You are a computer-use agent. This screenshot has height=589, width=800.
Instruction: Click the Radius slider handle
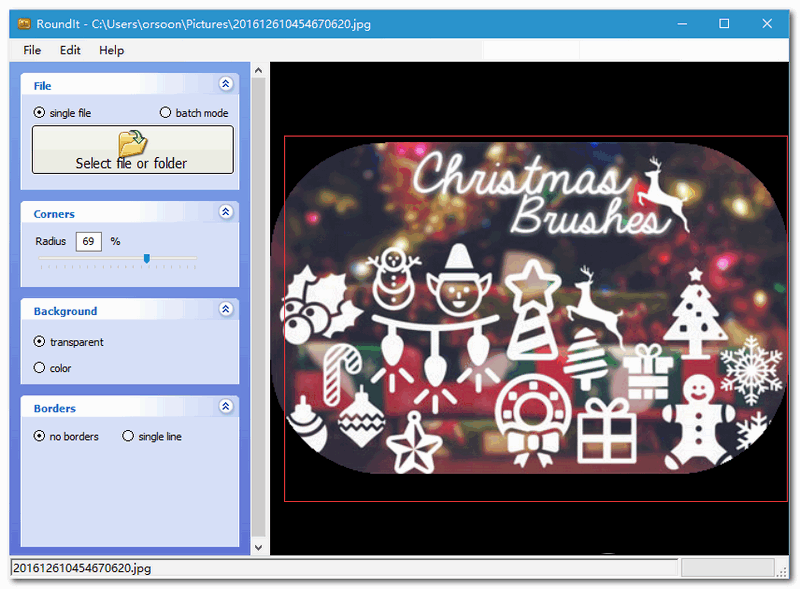tap(146, 258)
